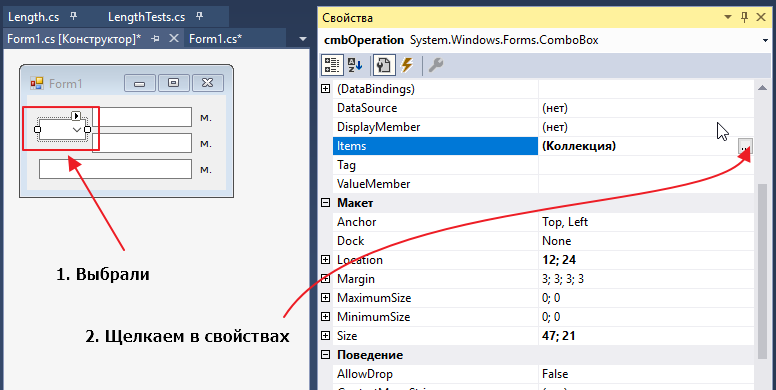Close the Form1.cs designer tab

tap(174, 39)
